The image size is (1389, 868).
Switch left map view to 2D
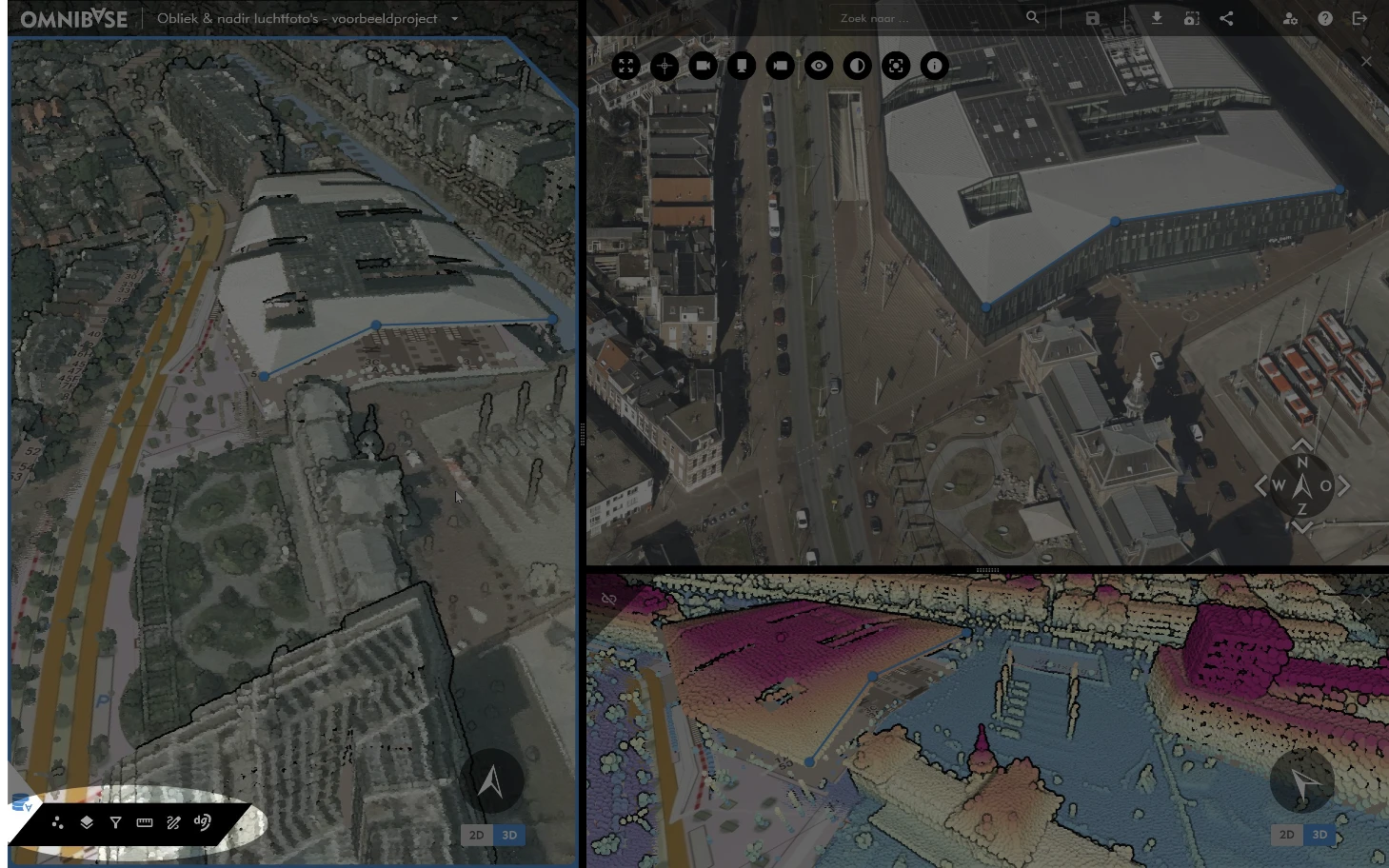[x=476, y=835]
